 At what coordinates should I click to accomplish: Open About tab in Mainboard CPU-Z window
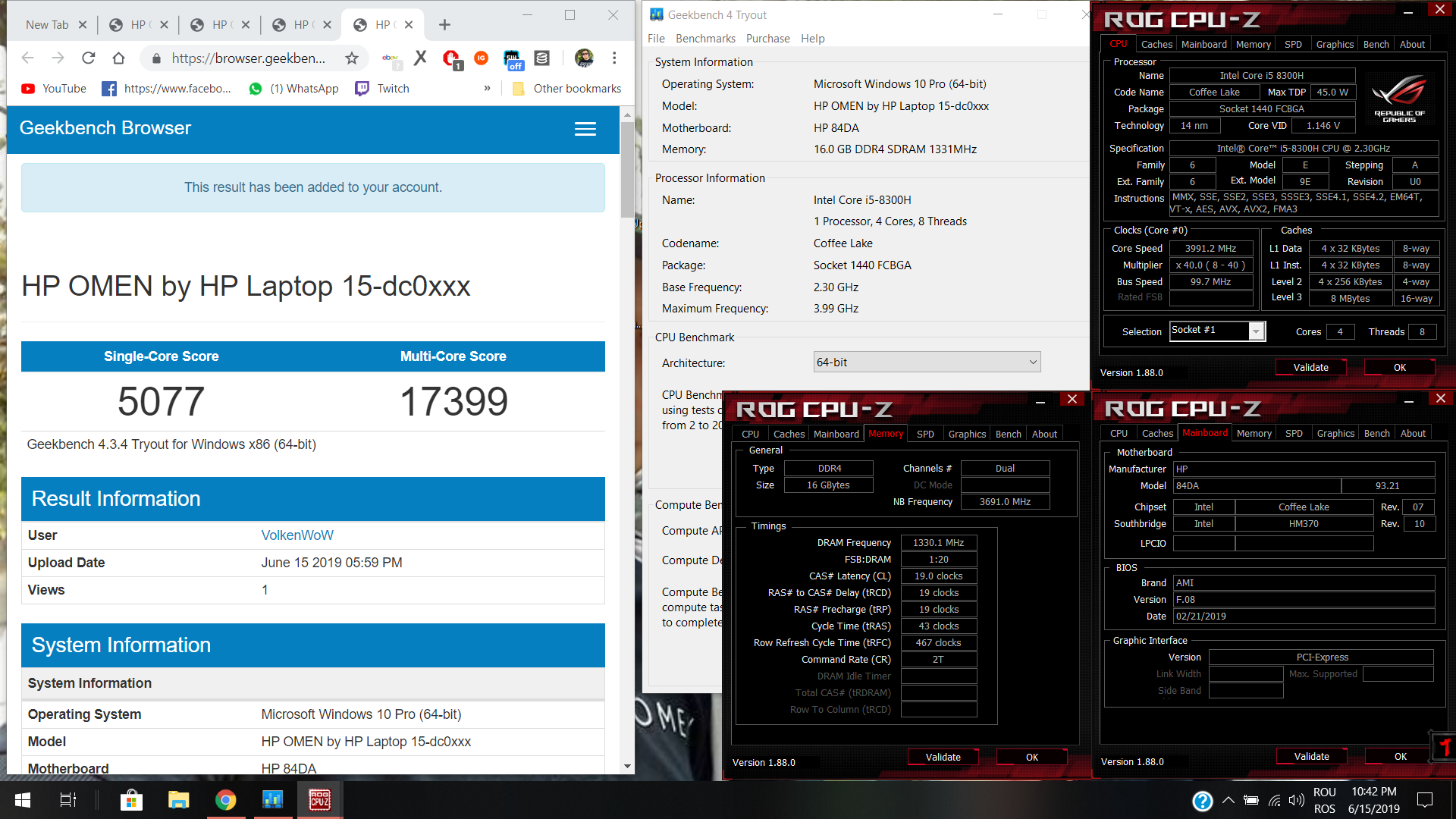pos(1413,434)
